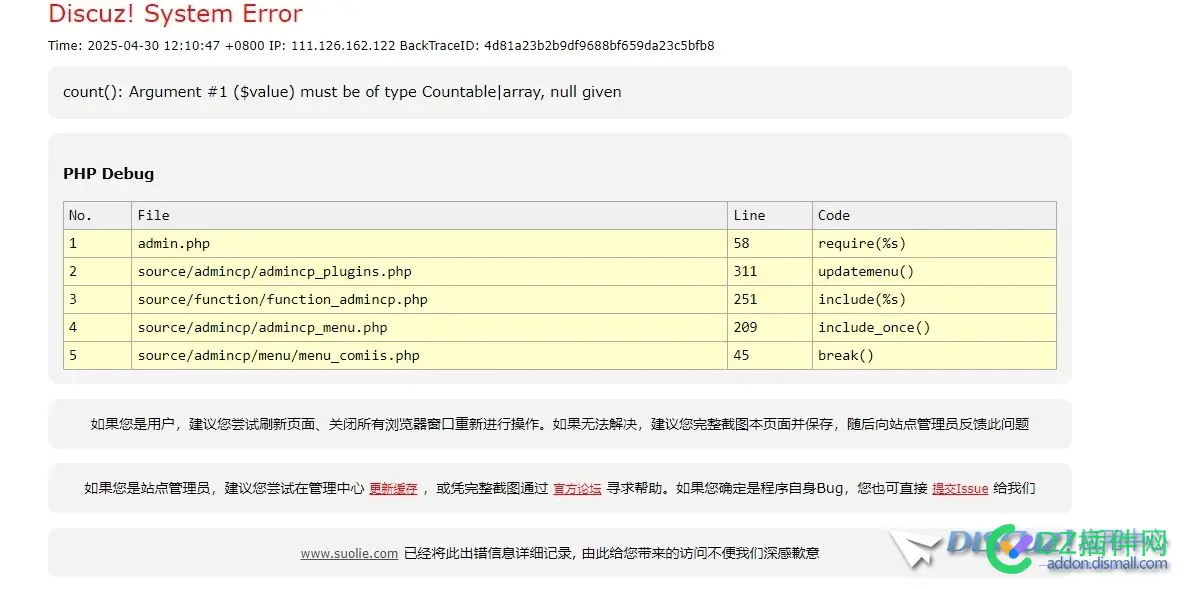
Task: Open the 更新缓存 link
Action: [392, 489]
